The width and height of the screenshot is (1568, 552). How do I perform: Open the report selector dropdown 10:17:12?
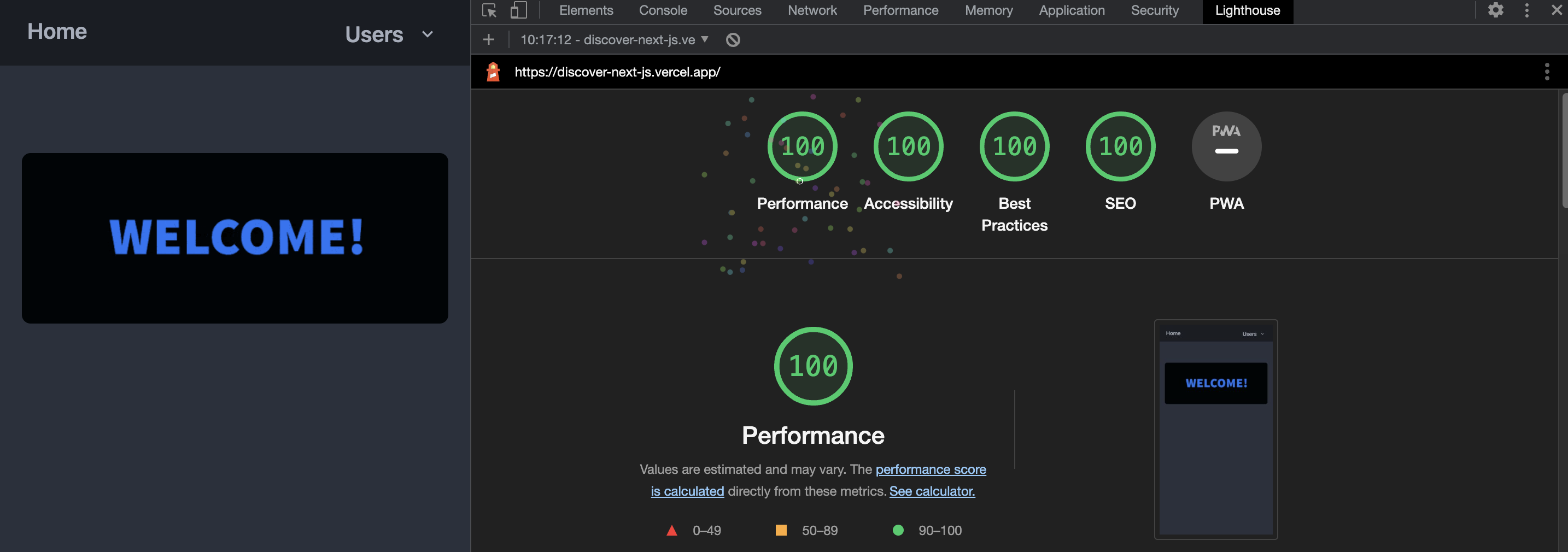tap(614, 39)
